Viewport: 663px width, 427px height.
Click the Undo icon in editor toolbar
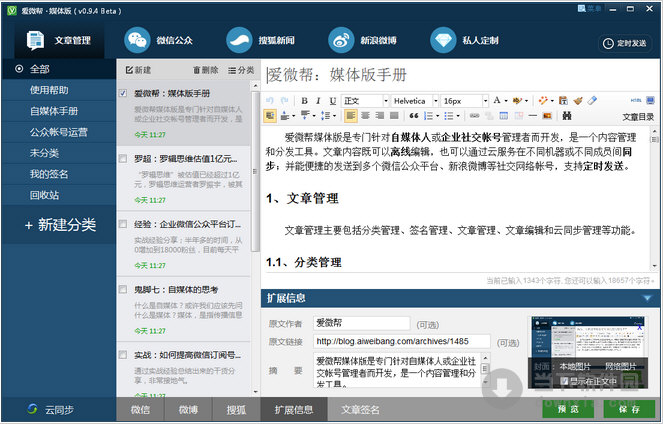pos(270,101)
